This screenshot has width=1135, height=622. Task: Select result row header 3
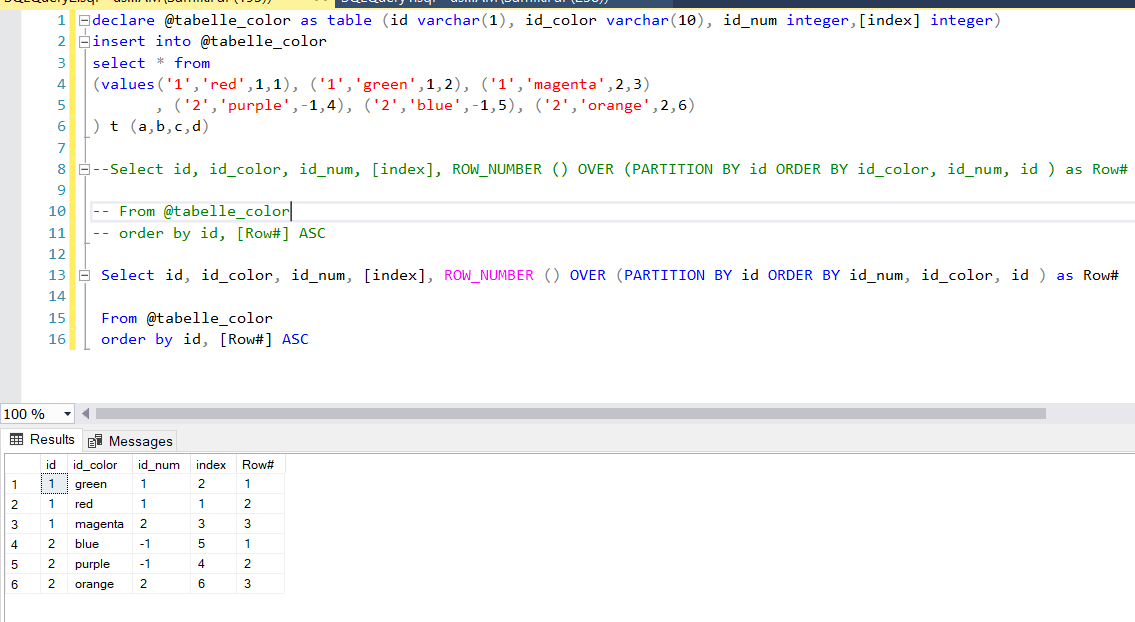22,524
